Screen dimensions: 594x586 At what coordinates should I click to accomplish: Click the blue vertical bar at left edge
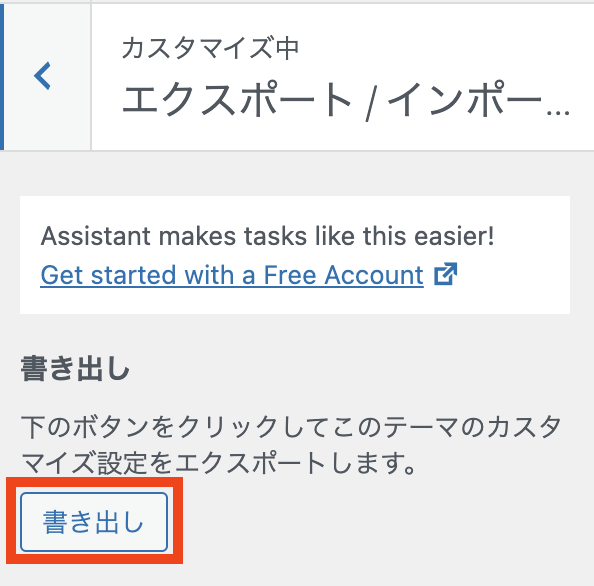point(2,77)
